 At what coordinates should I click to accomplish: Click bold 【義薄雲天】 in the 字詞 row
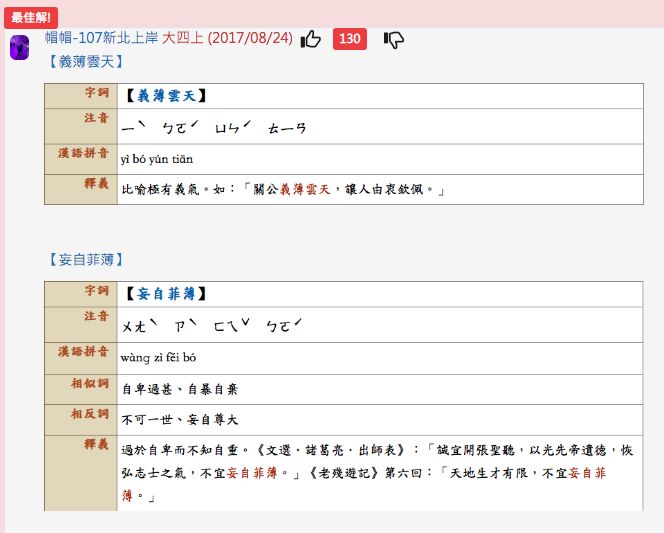click(166, 96)
